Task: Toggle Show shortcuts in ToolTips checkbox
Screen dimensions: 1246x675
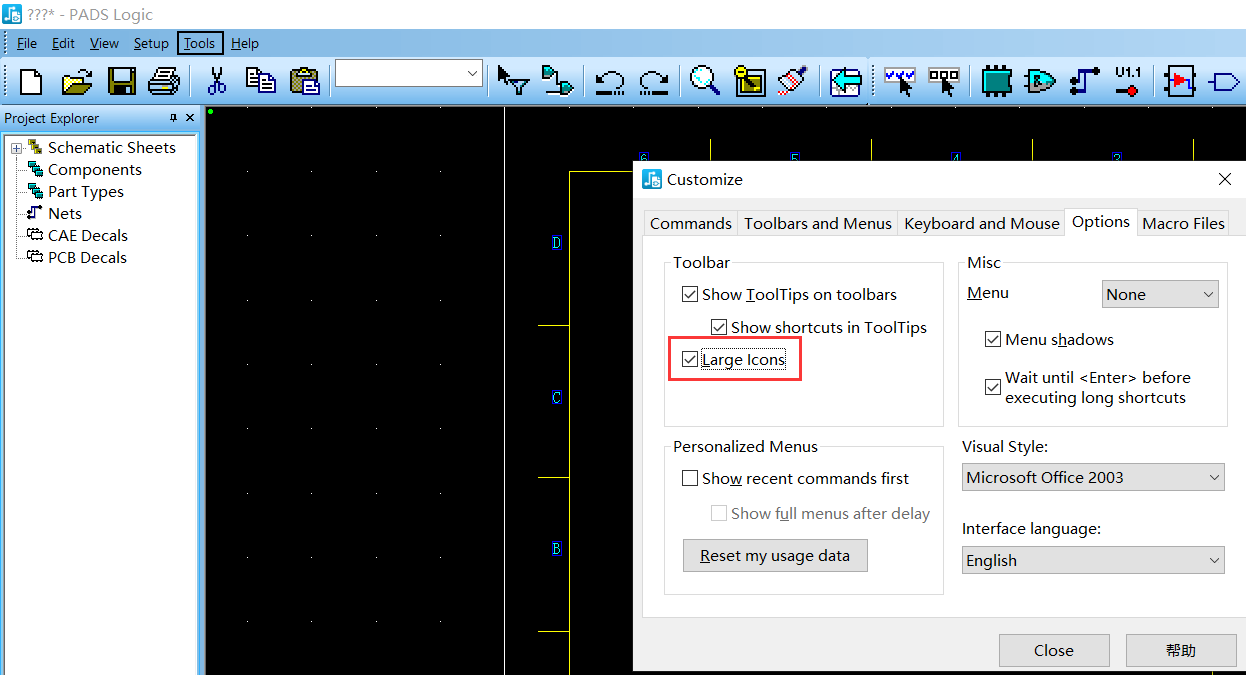Action: (718, 327)
